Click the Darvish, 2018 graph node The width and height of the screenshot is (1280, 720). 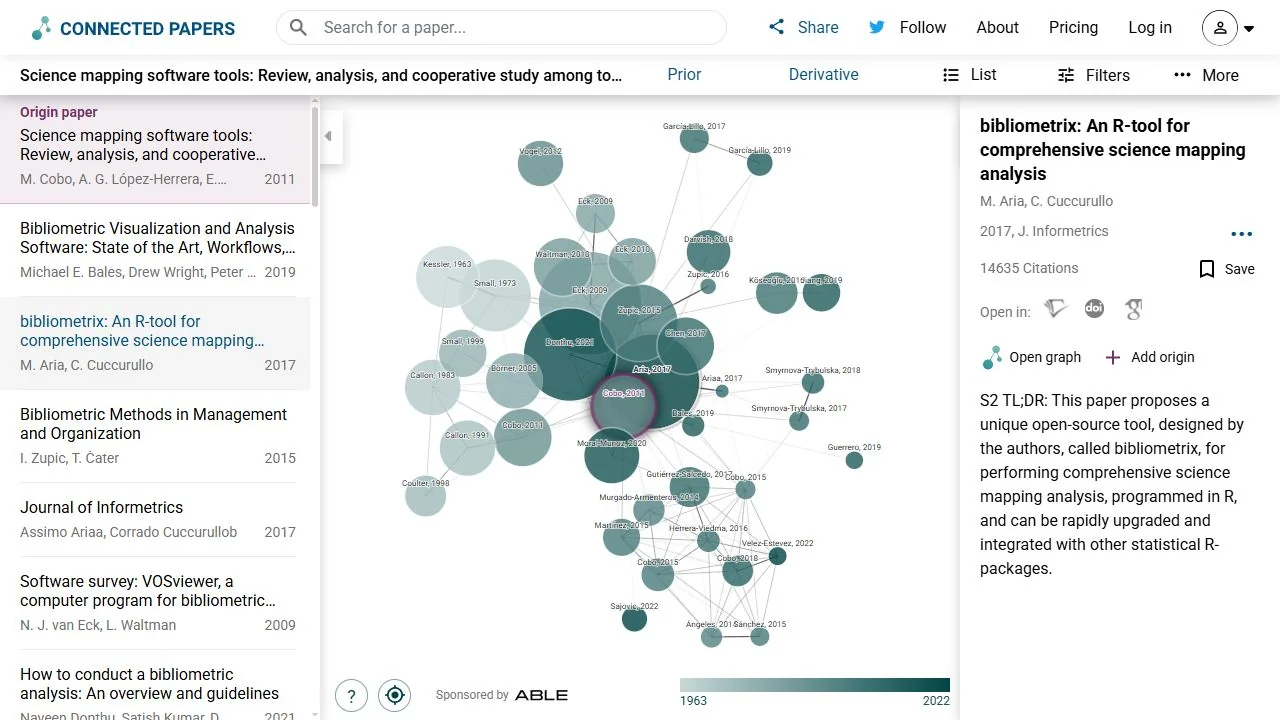pos(708,250)
